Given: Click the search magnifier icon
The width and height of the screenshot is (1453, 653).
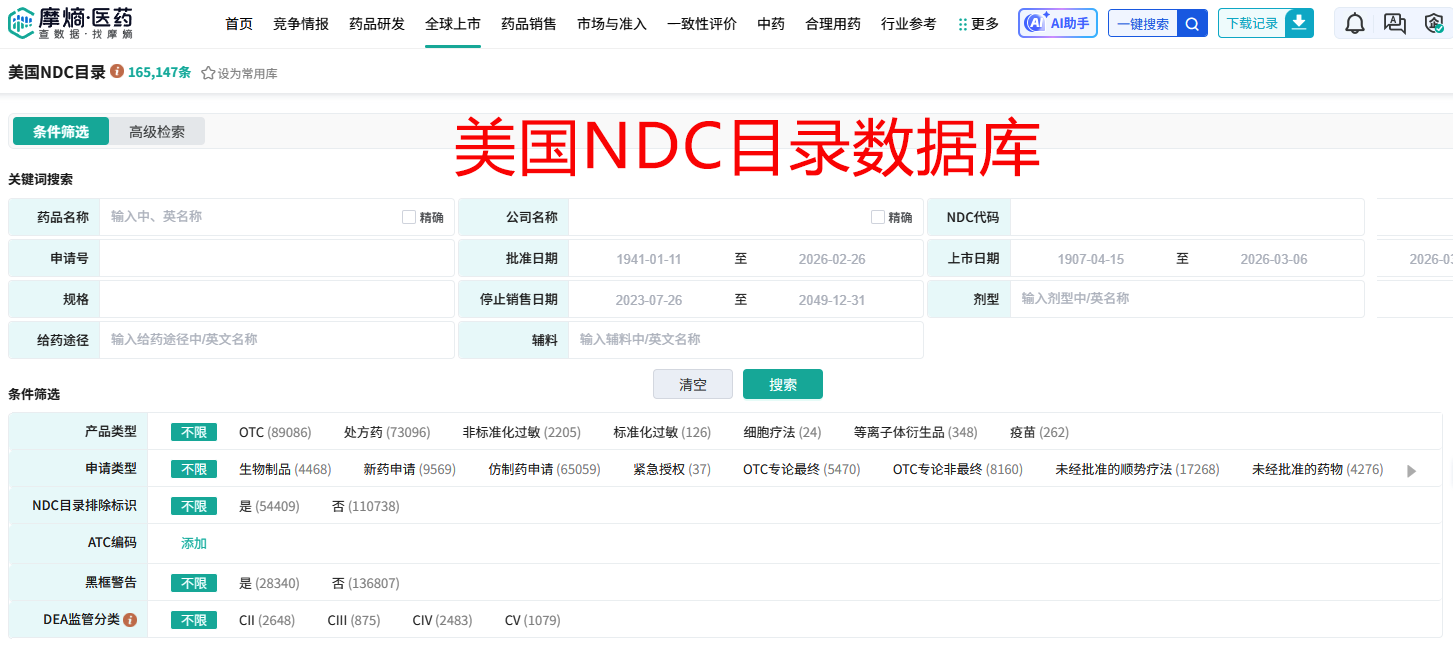Looking at the screenshot, I should pos(1192,24).
